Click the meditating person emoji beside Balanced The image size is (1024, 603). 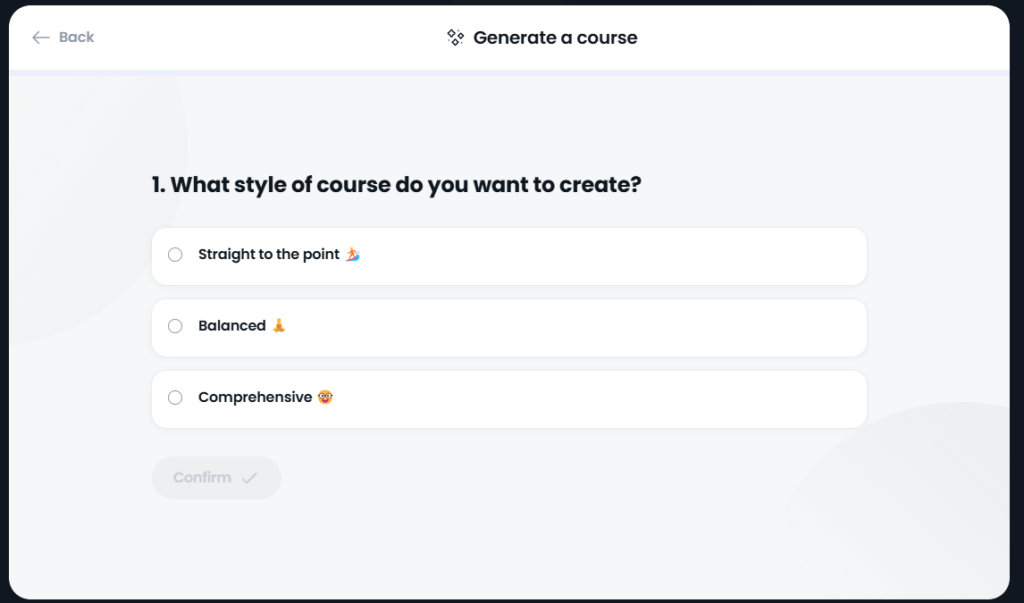pos(279,325)
